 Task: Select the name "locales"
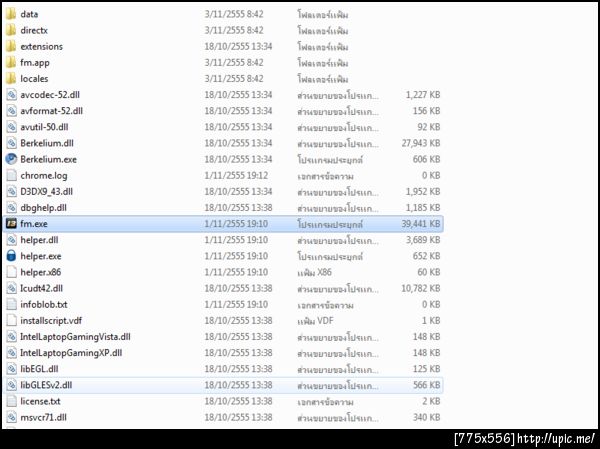coord(34,78)
